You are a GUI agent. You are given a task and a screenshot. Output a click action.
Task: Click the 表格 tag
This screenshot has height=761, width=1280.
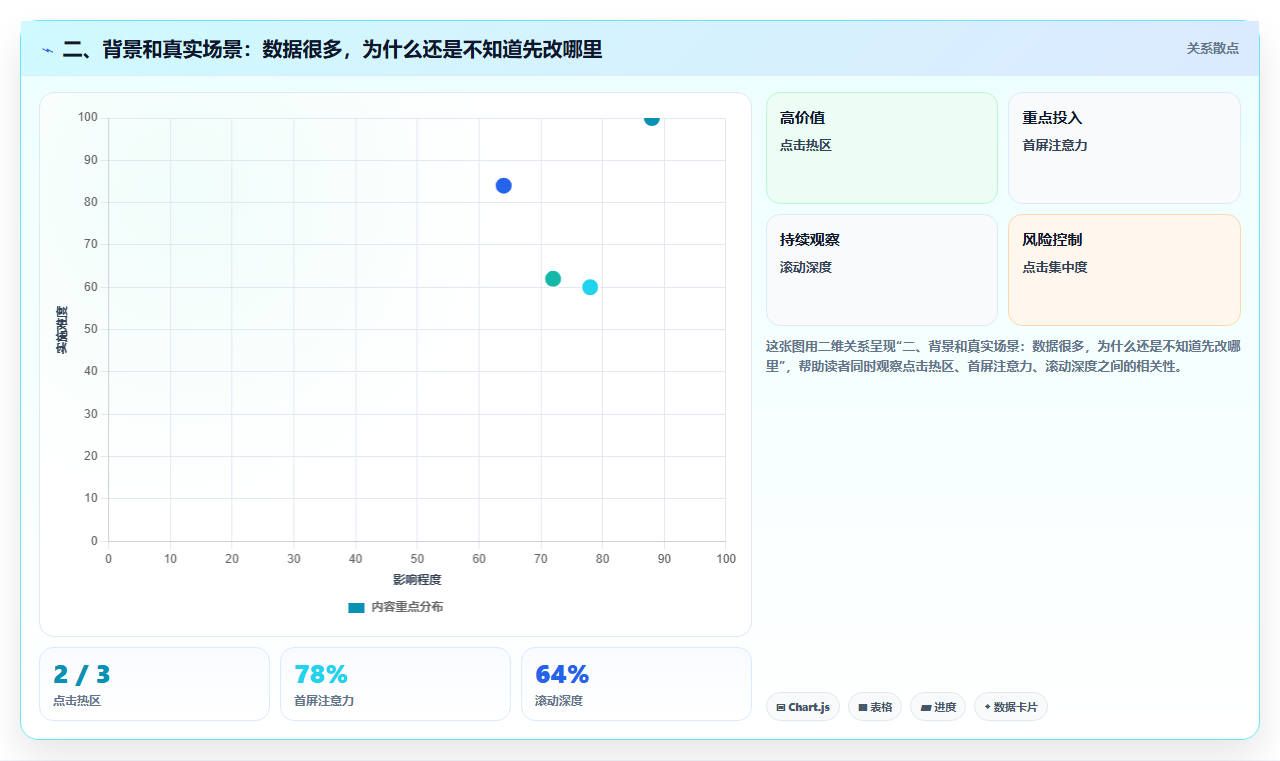(x=875, y=707)
